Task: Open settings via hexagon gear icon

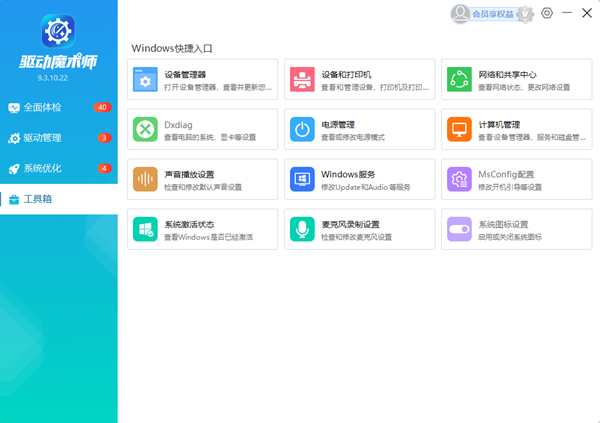Action: point(547,13)
